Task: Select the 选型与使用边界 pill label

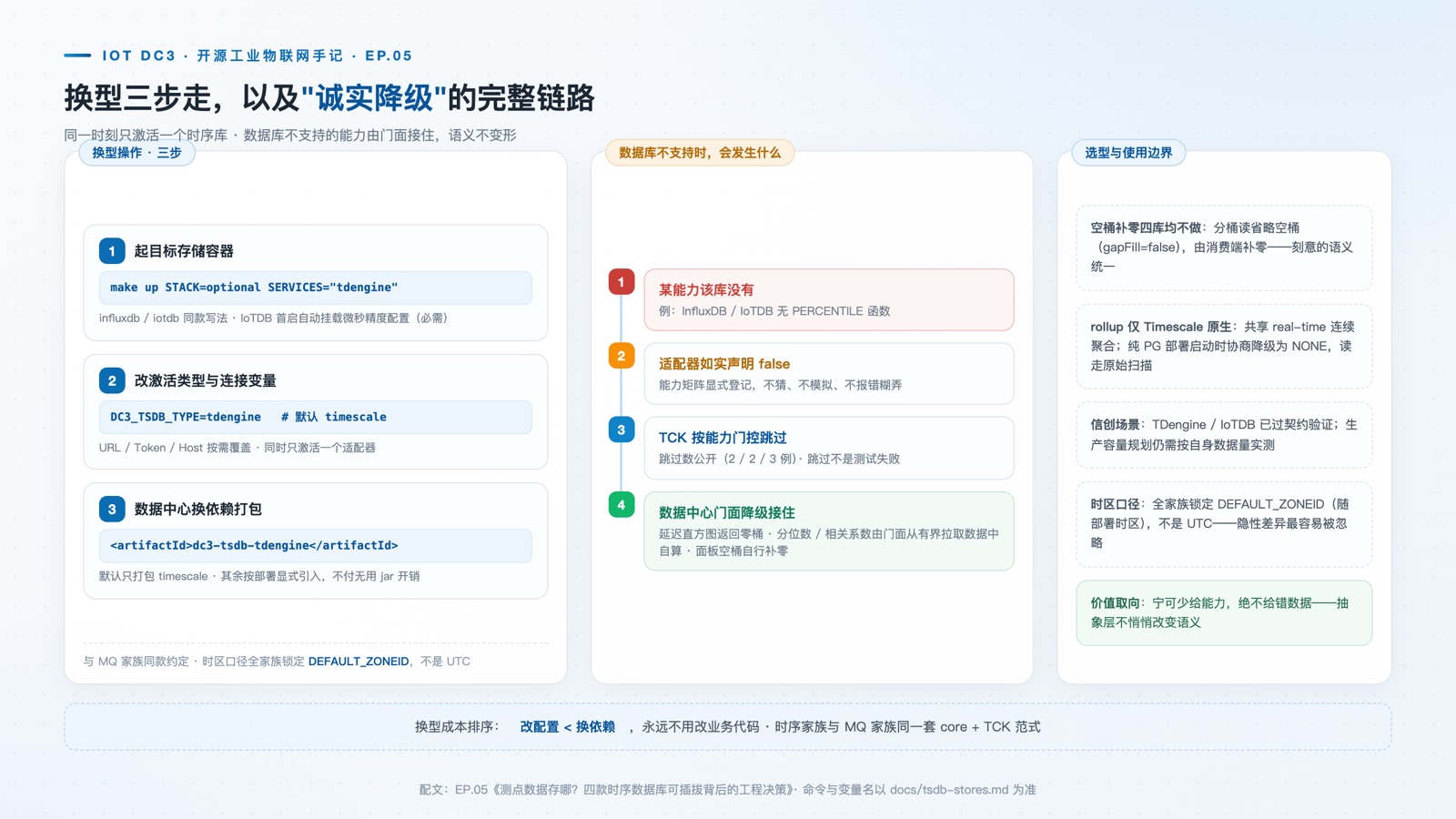Action: pos(1128,153)
